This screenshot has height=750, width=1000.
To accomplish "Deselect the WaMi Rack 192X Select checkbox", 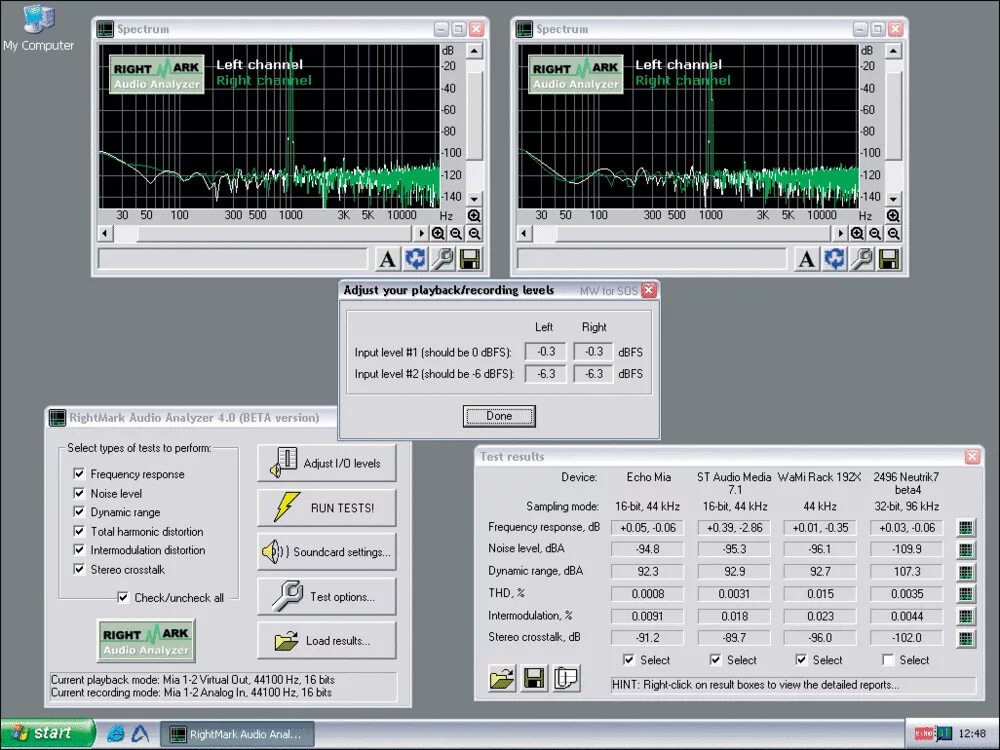I will [802, 660].
